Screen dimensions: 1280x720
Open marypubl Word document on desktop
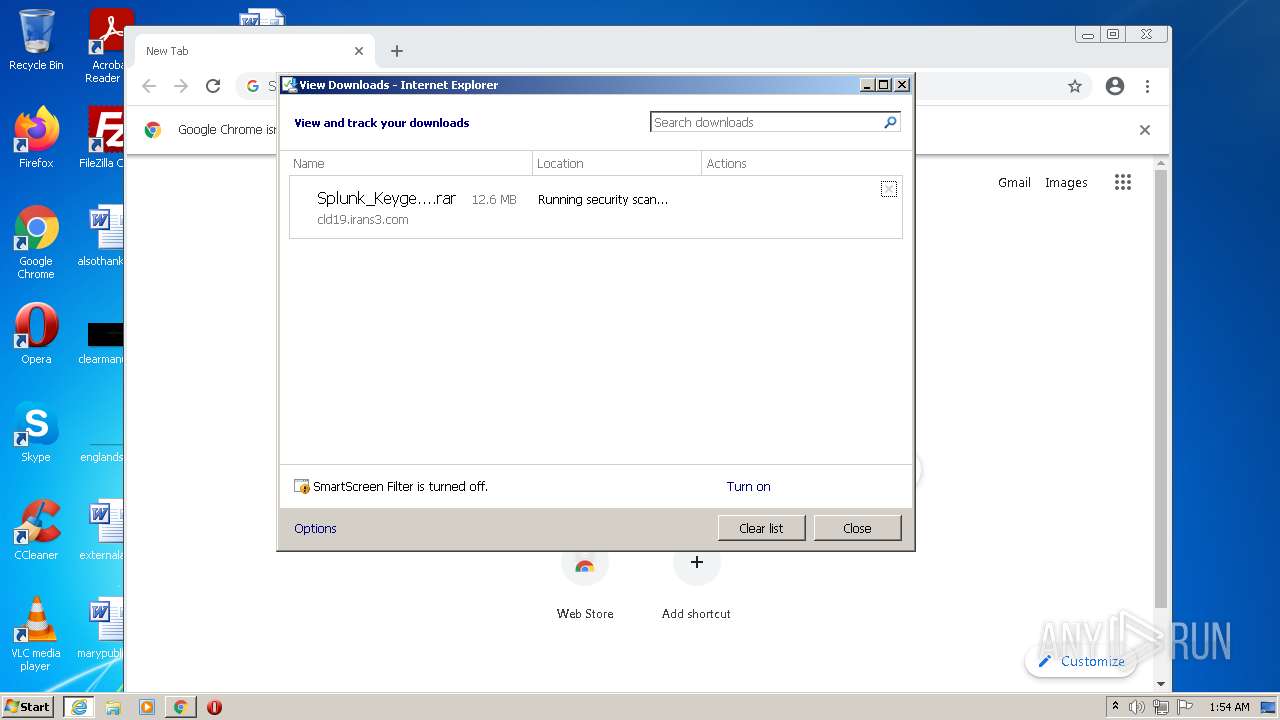(x=102, y=628)
